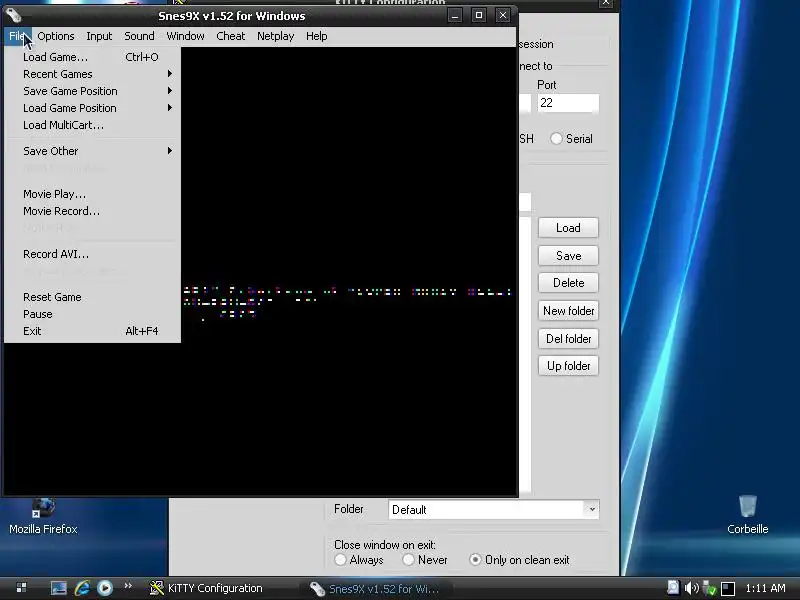The image size is (800, 600).
Task: Launch Windows Media Player from quick launch
Action: coord(105,588)
